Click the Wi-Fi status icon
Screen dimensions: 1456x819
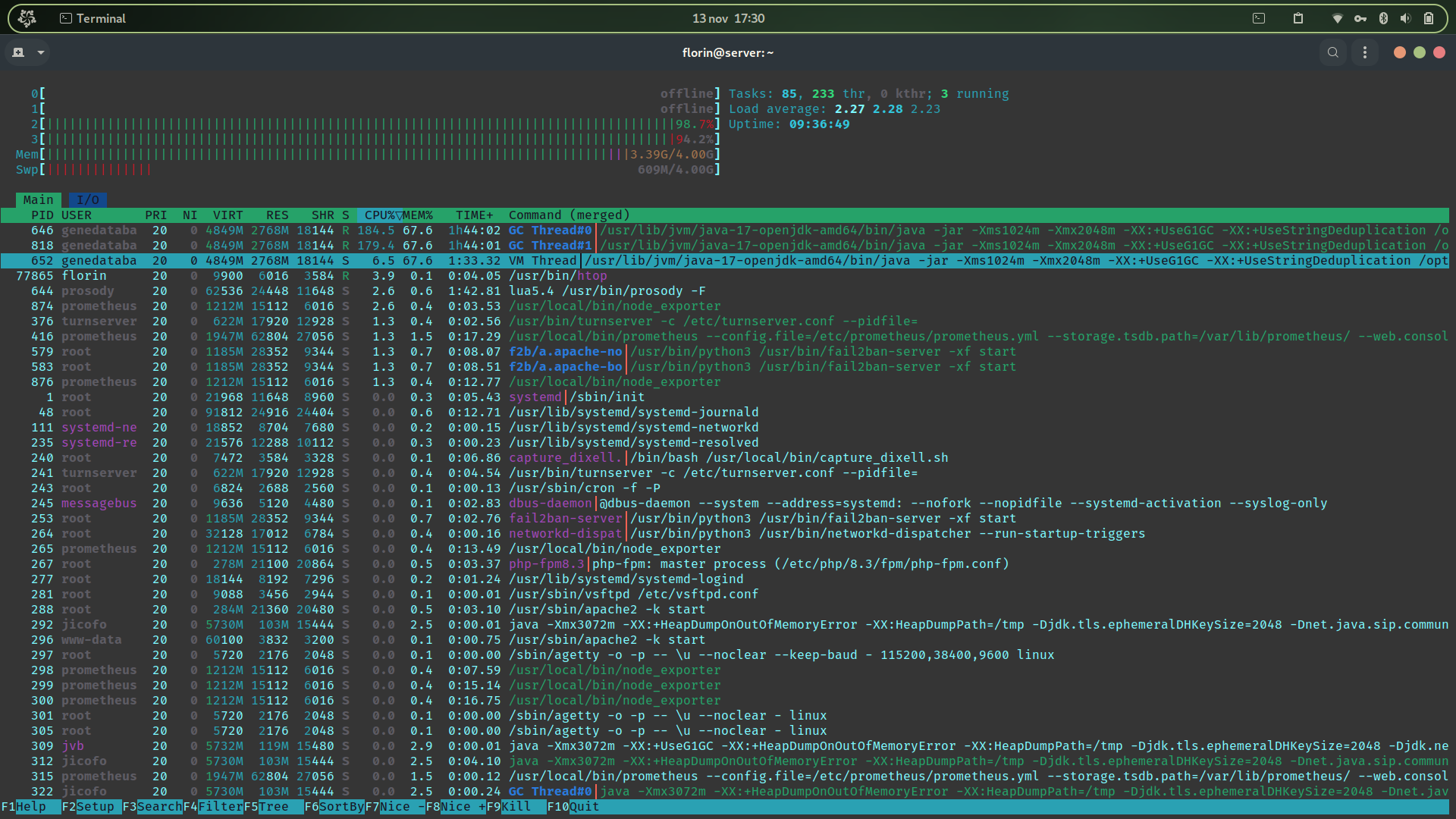tap(1338, 18)
